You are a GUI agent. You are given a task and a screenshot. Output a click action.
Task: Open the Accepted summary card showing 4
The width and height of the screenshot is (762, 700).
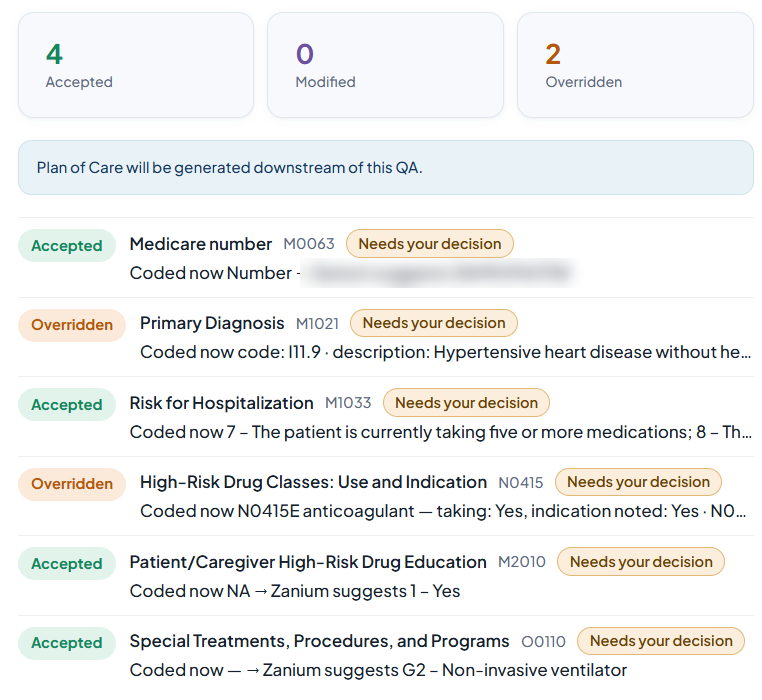click(136, 65)
